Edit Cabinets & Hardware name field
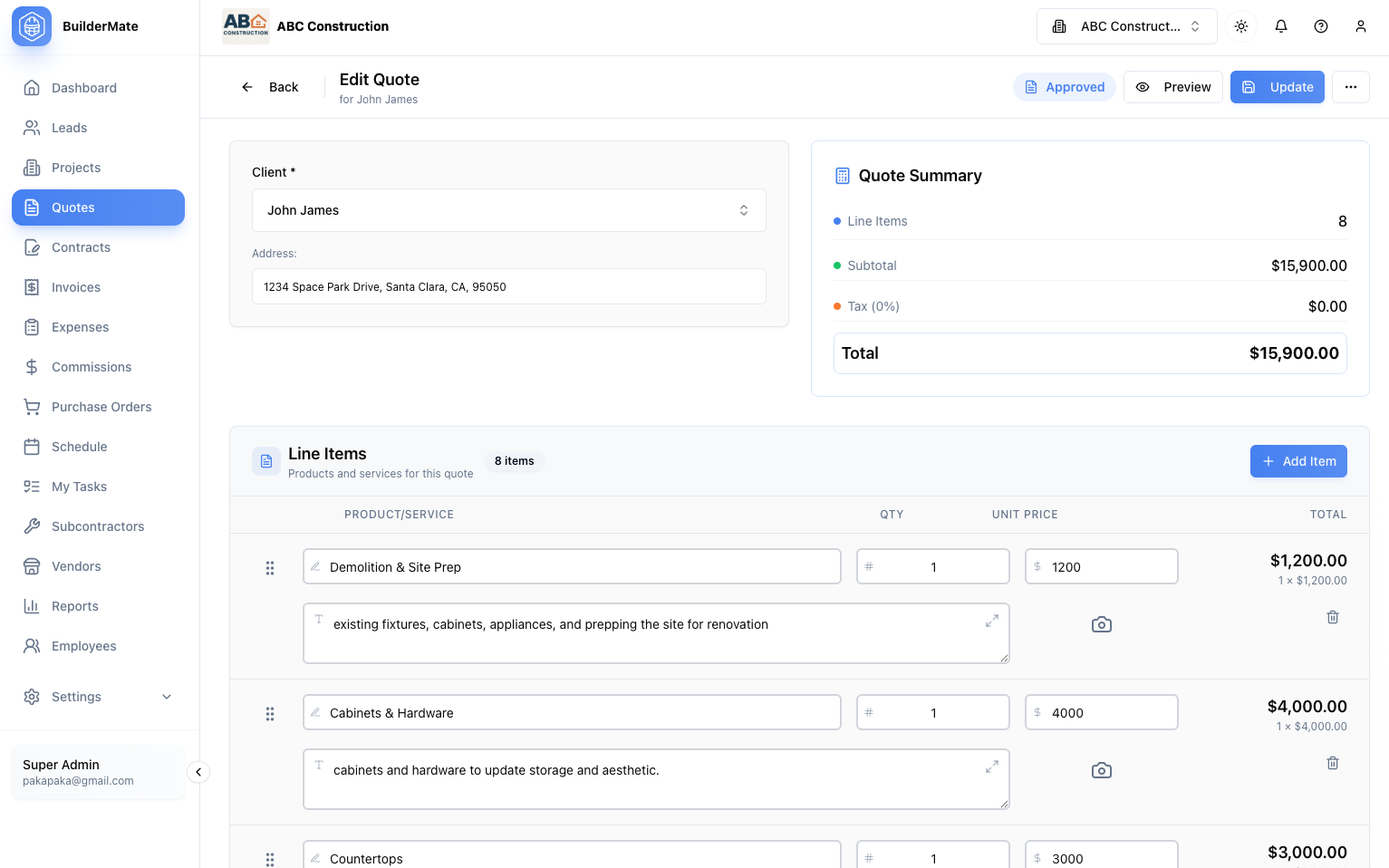The image size is (1389, 868). (572, 712)
